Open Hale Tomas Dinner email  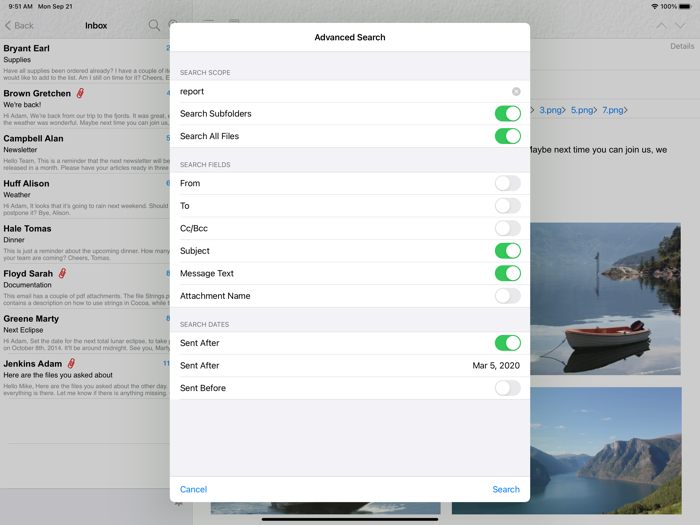85,243
